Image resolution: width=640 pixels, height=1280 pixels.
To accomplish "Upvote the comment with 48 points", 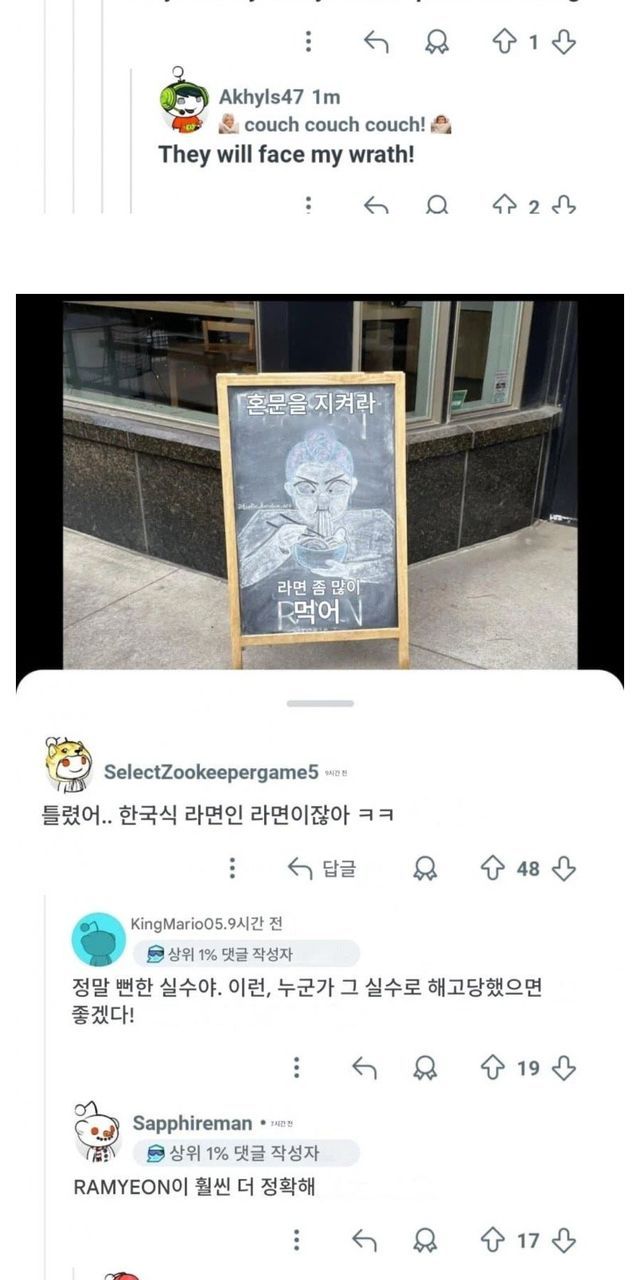I will (492, 868).
